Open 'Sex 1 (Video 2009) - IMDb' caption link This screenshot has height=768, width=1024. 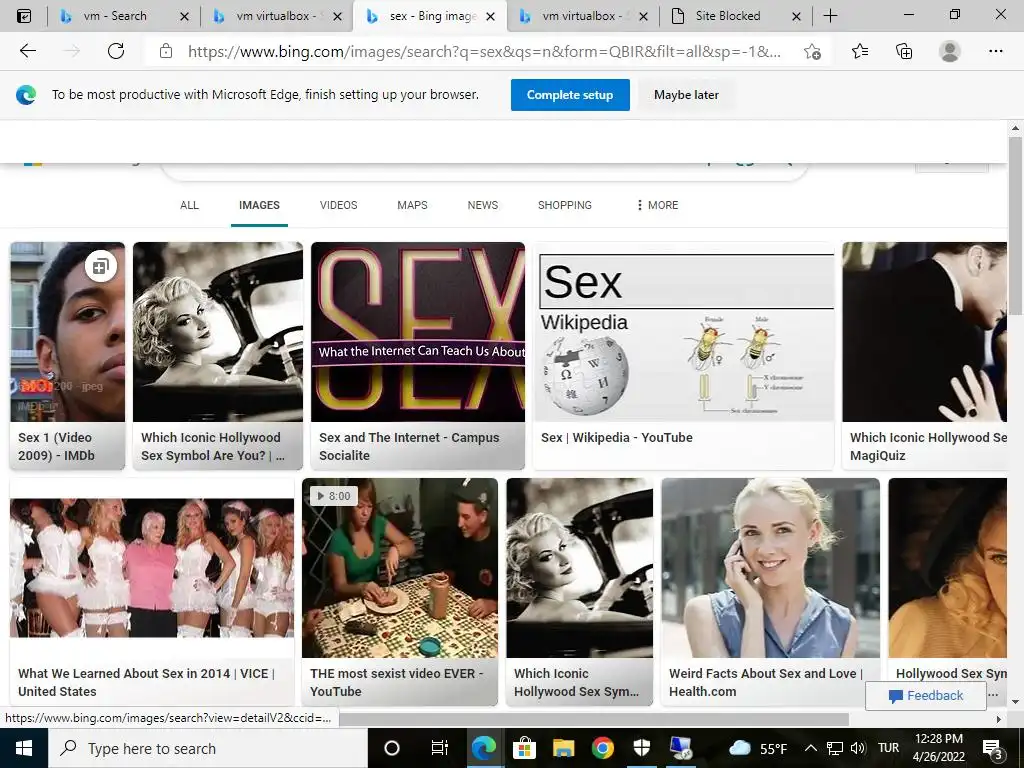56,447
